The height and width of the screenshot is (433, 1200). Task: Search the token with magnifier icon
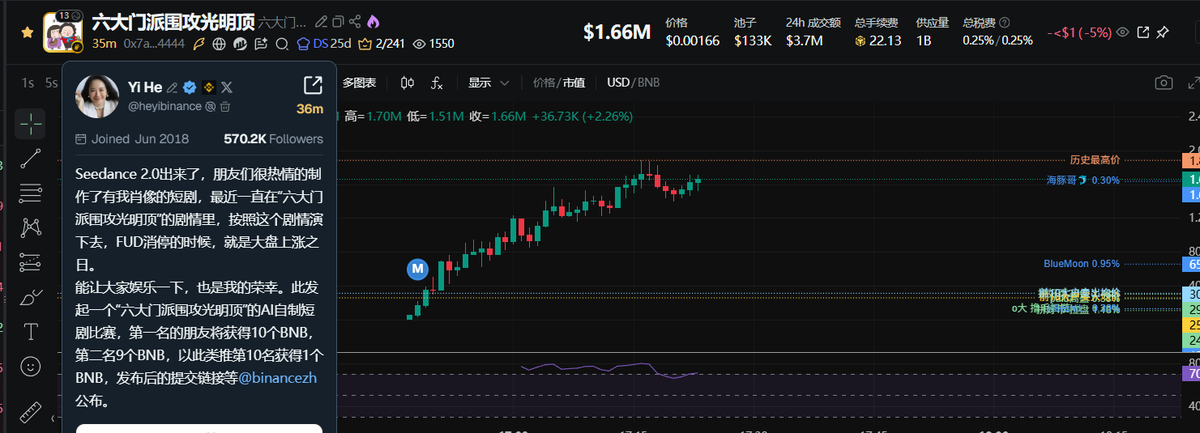(x=282, y=44)
